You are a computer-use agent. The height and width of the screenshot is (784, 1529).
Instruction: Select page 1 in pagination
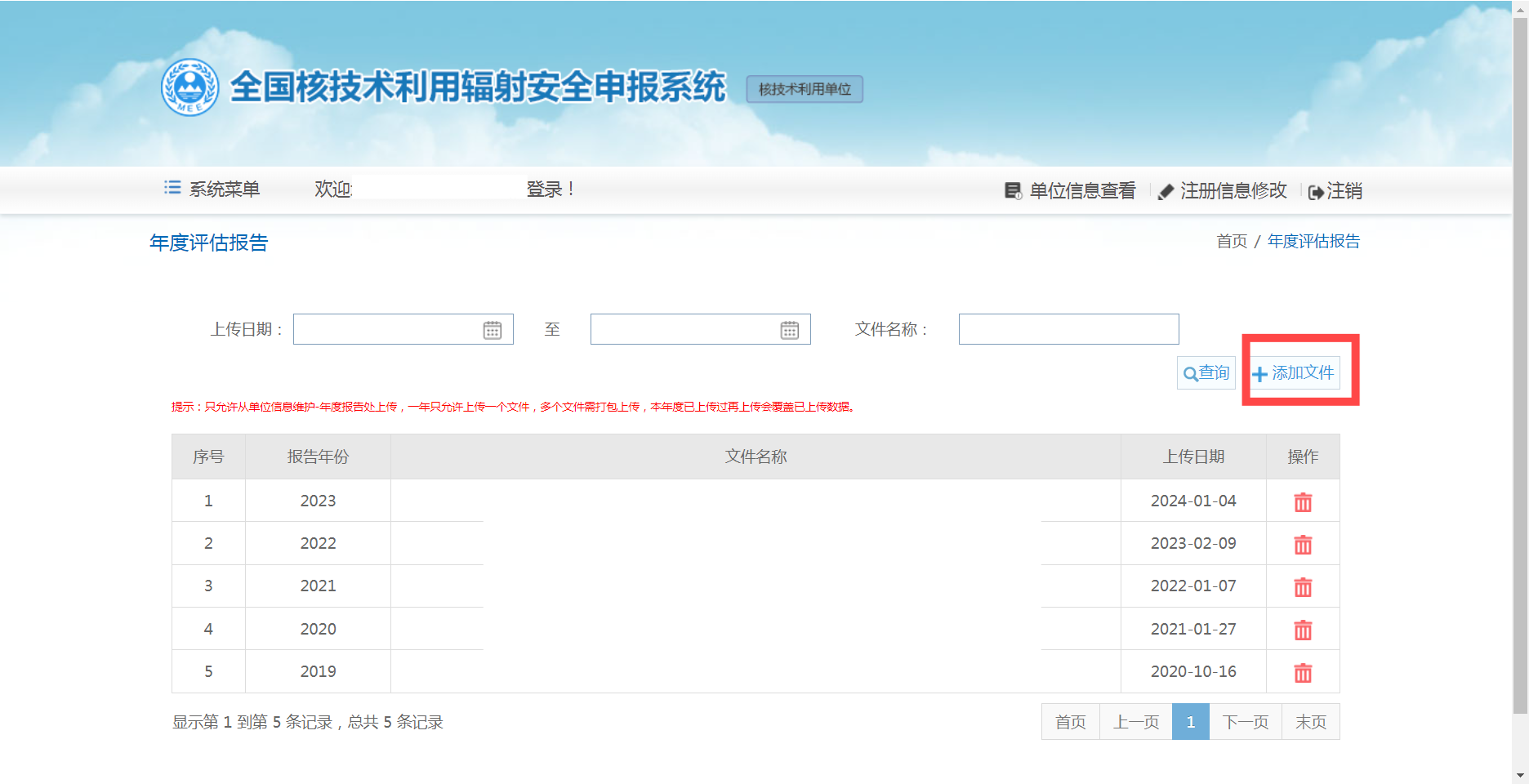point(1191,722)
